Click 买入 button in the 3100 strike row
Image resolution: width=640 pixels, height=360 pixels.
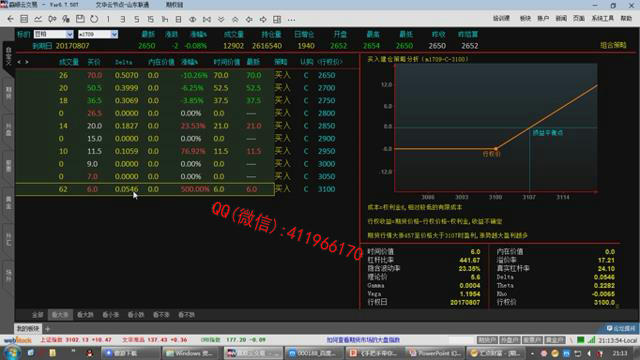(x=282, y=189)
